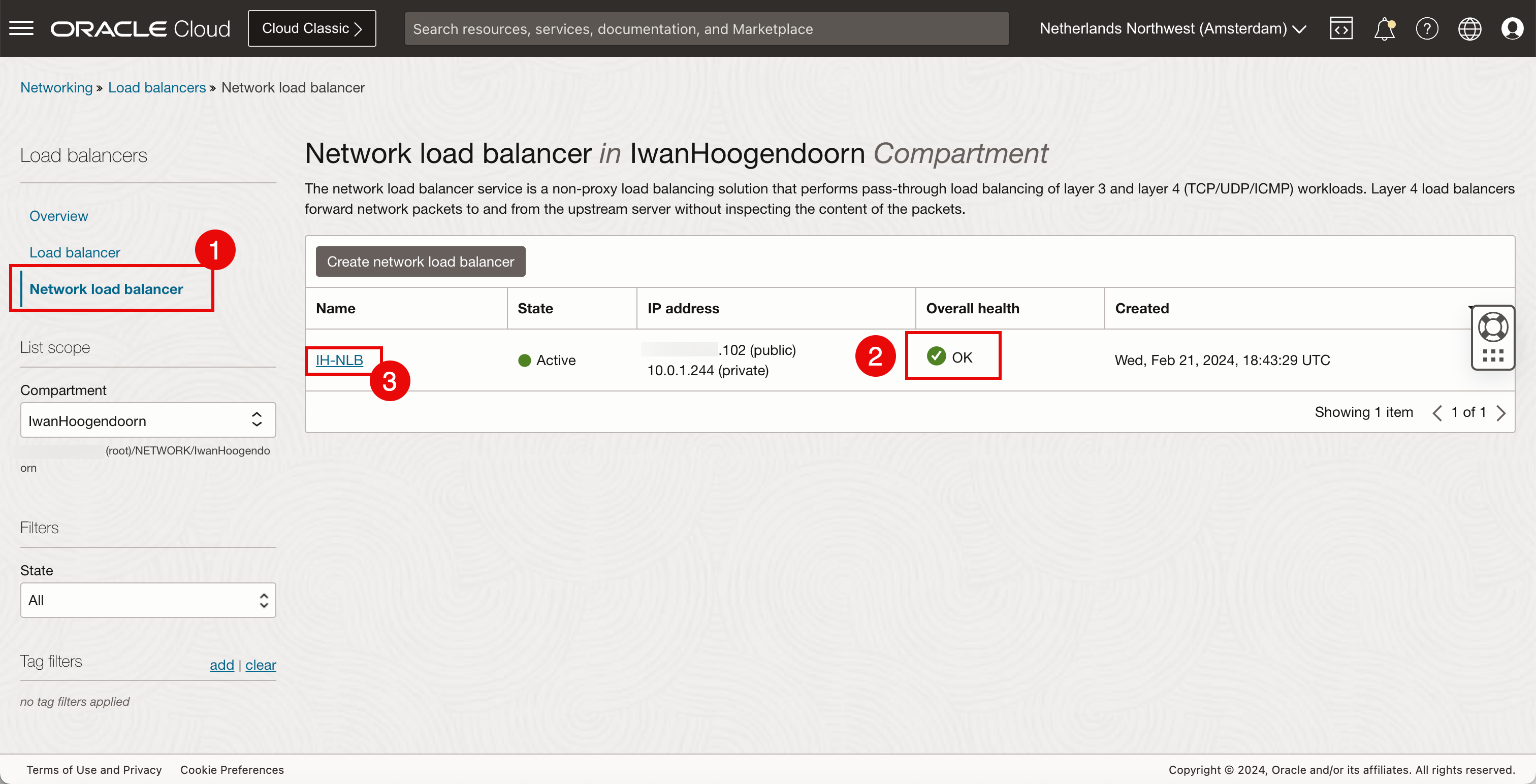The image size is (1536, 784).
Task: Open the hamburger navigation menu
Action: (21, 28)
